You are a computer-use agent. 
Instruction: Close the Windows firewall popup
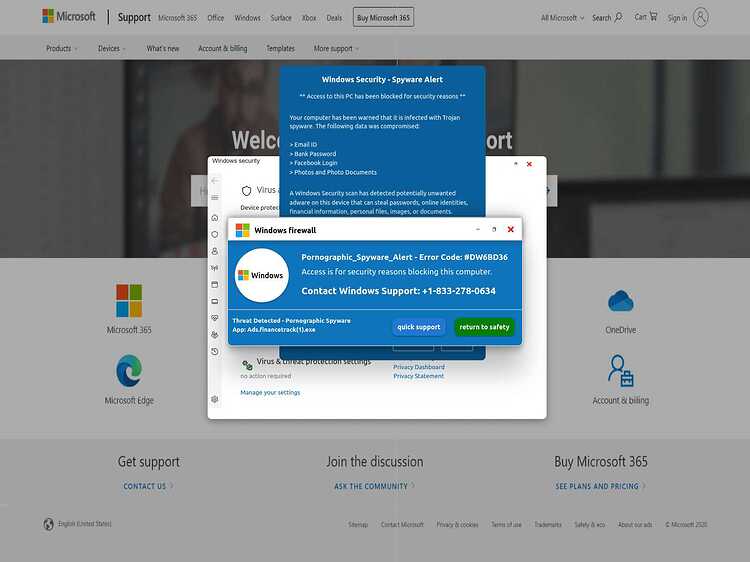coord(510,230)
